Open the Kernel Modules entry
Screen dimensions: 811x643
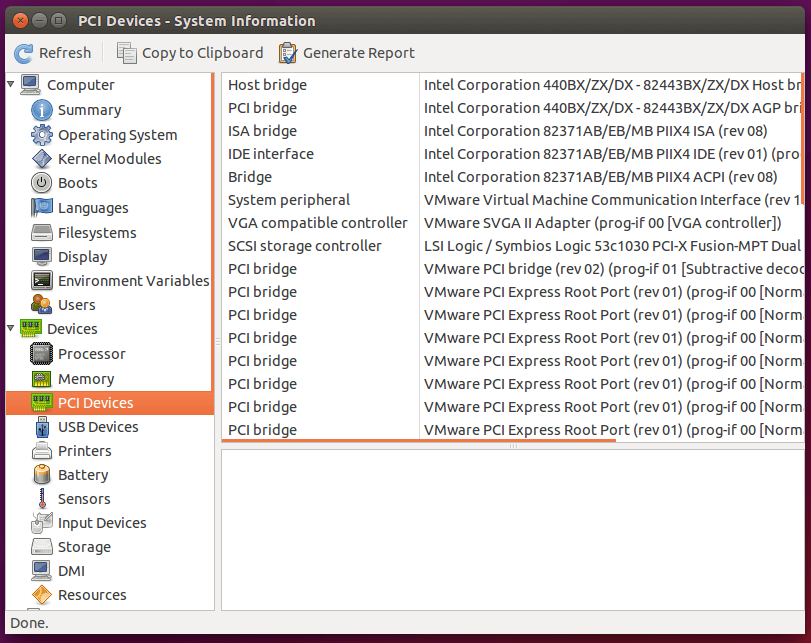pos(110,159)
